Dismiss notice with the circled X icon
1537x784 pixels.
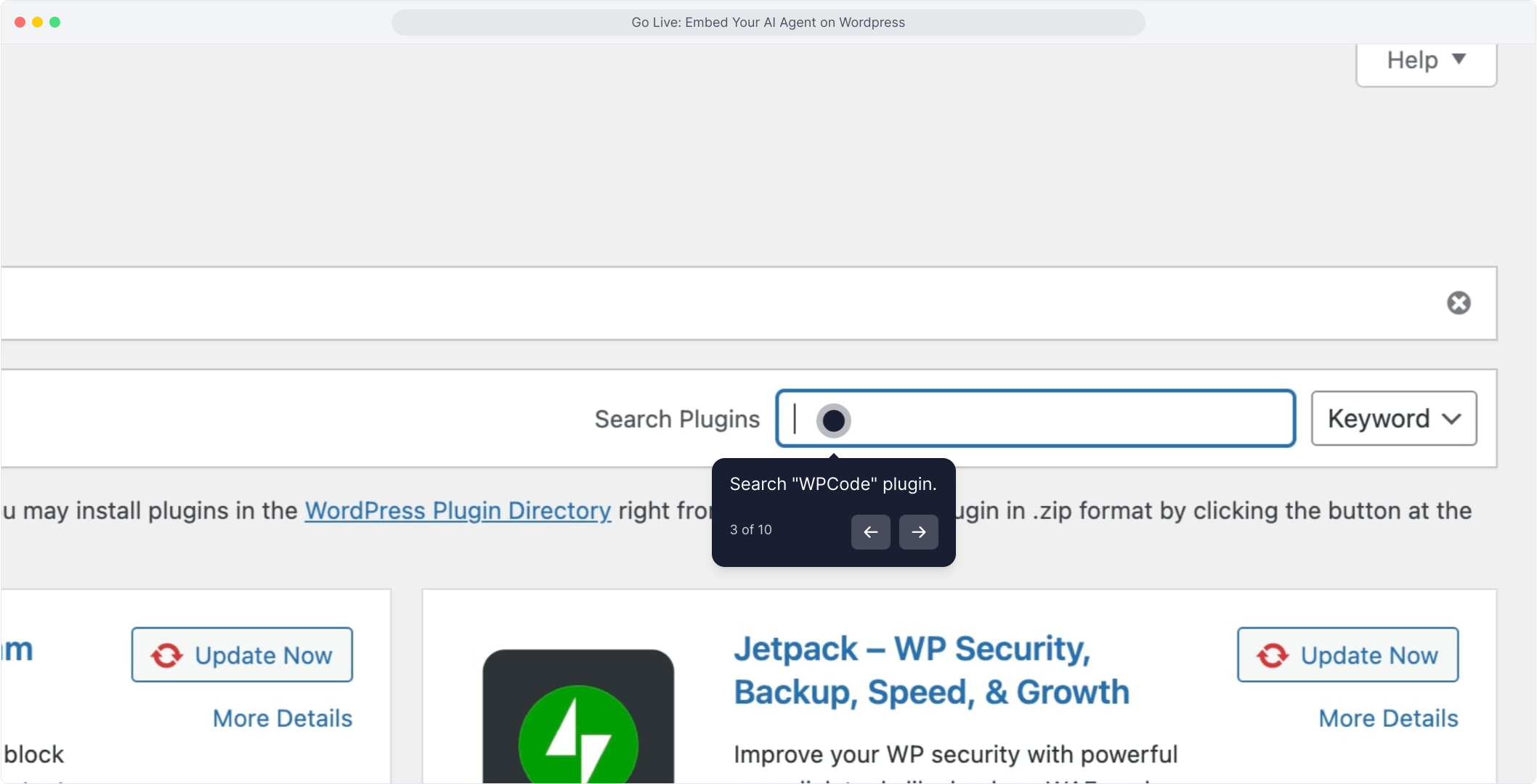click(1459, 303)
